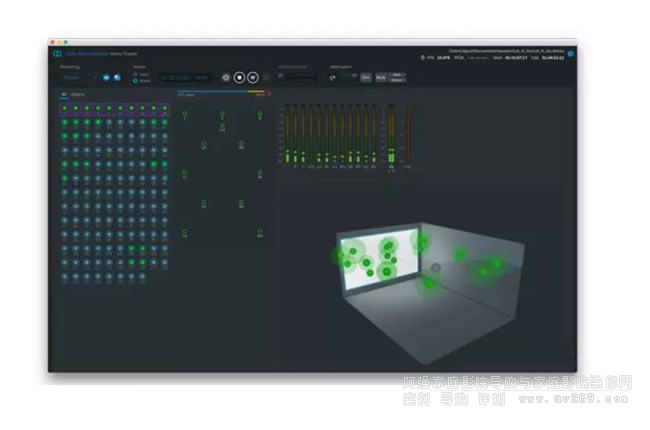The width and height of the screenshot is (650, 430).
Task: Toggle the first object in purple bed row
Action: 63,108
